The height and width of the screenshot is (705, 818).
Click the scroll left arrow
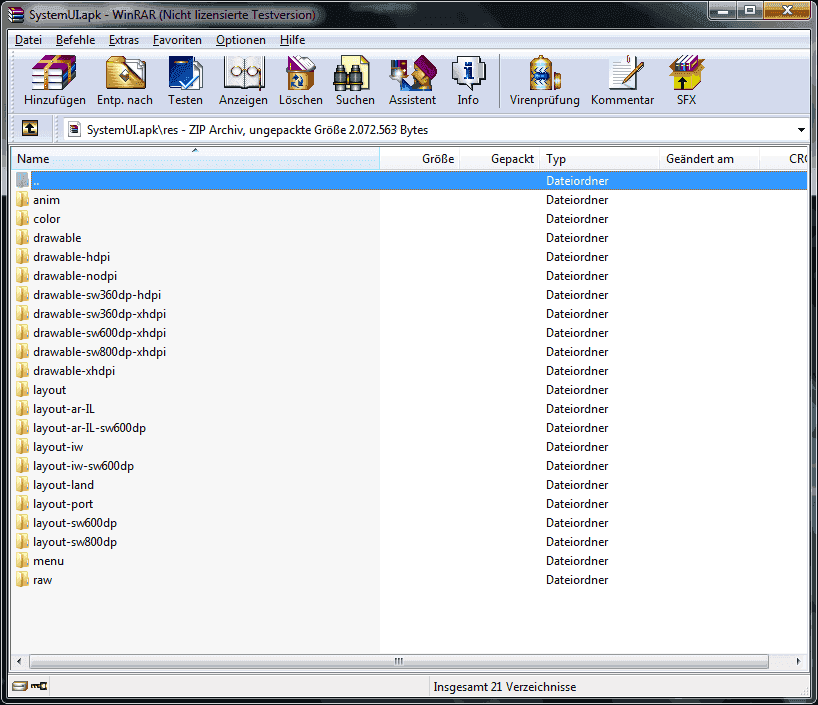[19, 661]
